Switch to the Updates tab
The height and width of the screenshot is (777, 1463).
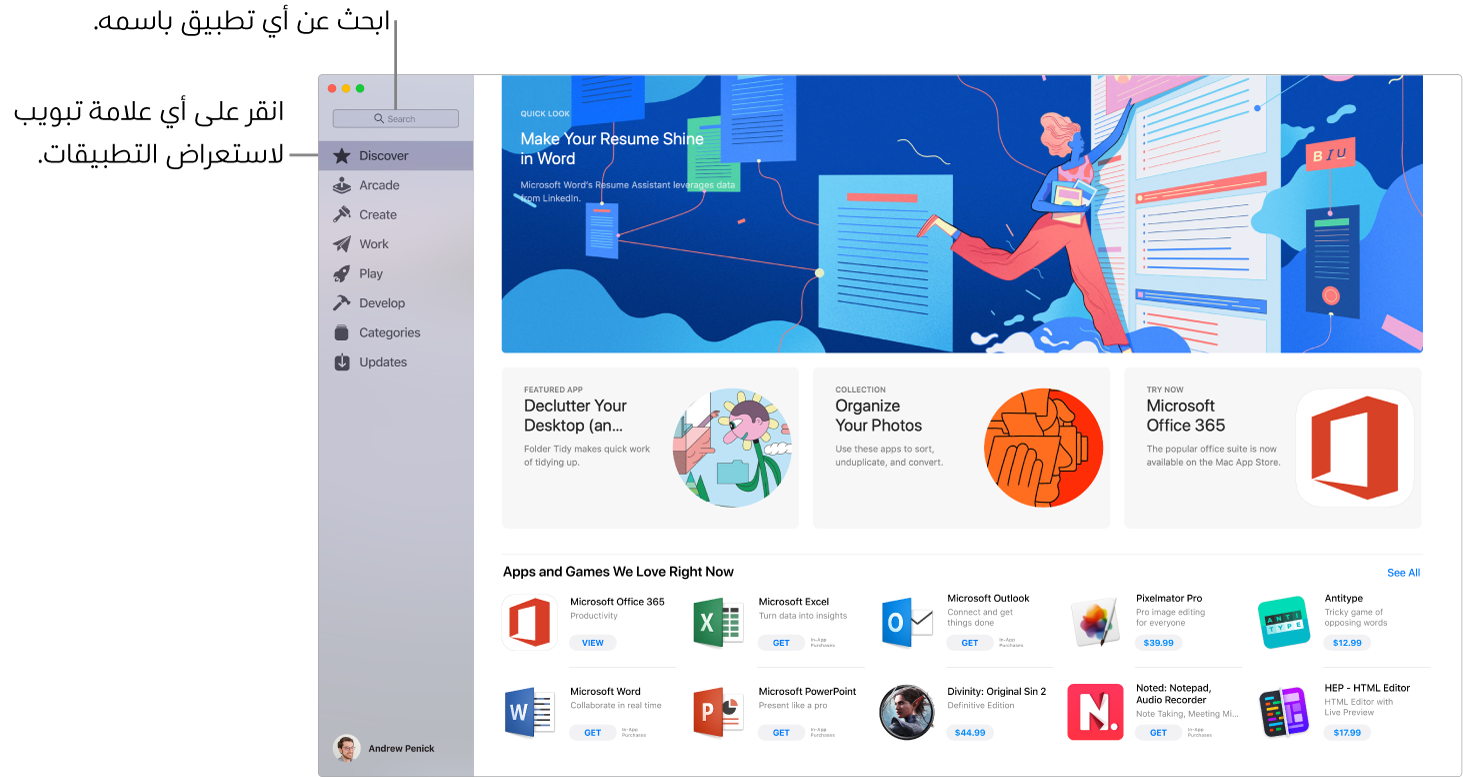pyautogui.click(x=382, y=362)
